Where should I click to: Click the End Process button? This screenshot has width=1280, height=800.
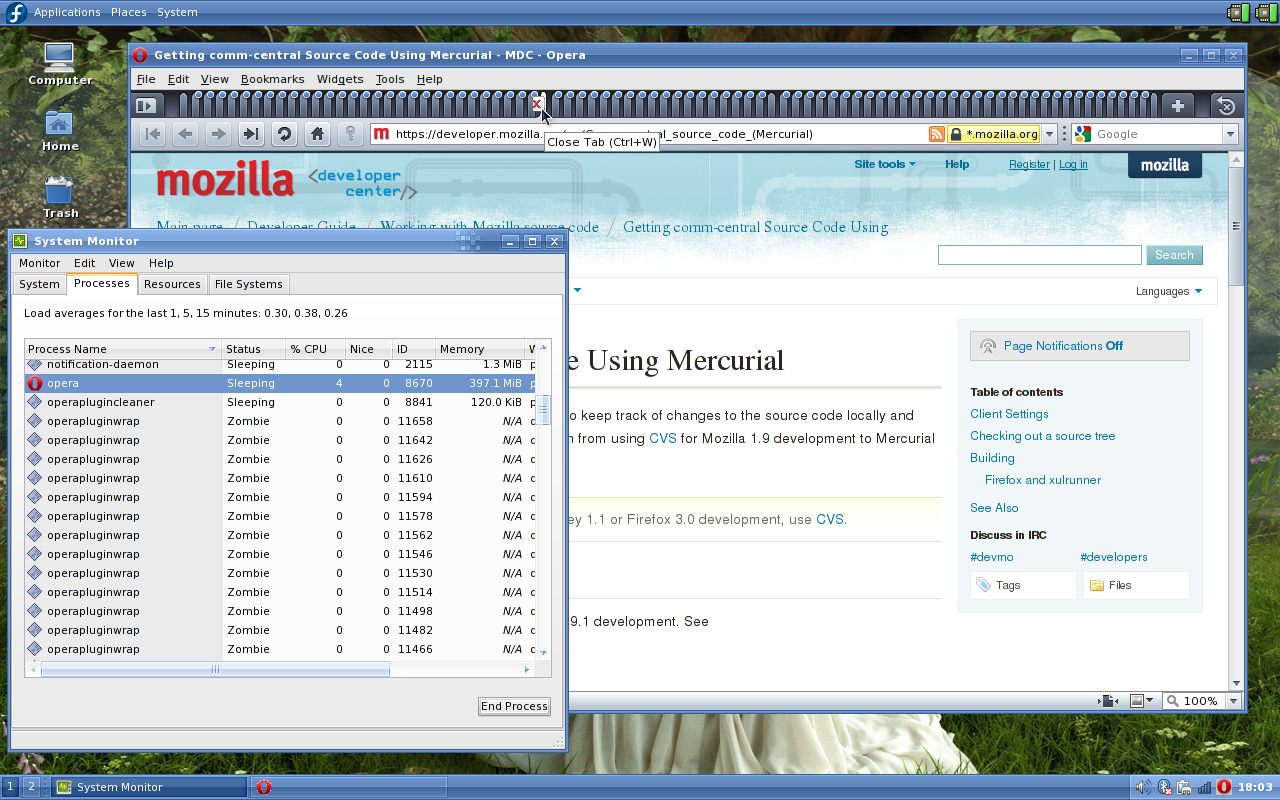[x=514, y=706]
